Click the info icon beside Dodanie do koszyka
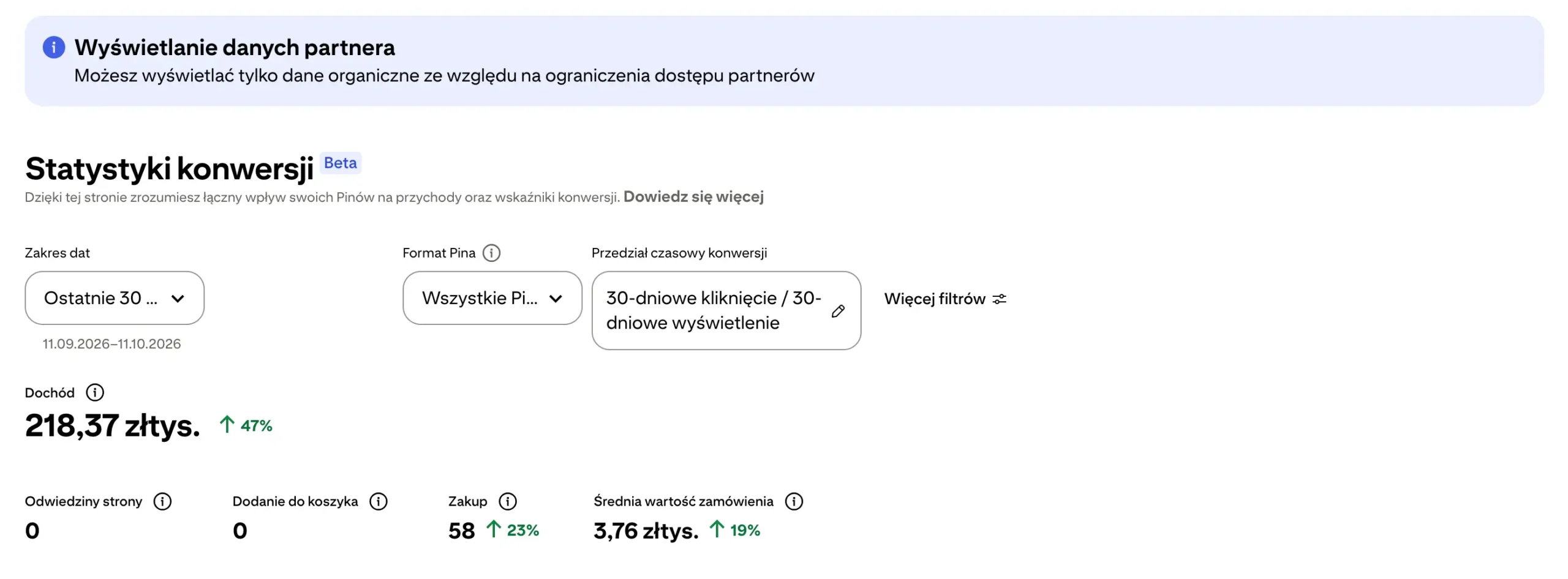The width and height of the screenshot is (1568, 579). [x=379, y=501]
